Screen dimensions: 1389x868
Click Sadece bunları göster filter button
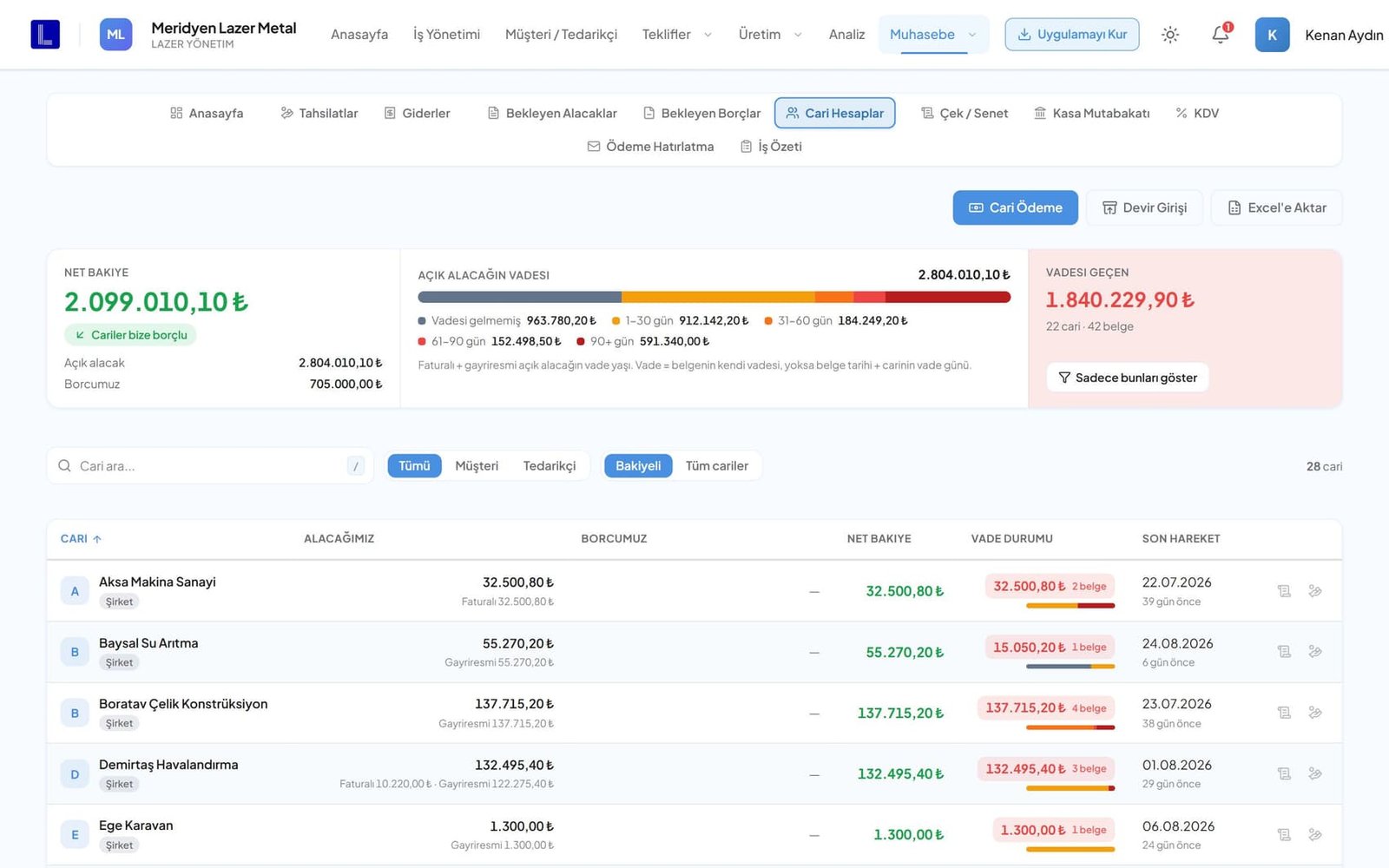click(1128, 378)
